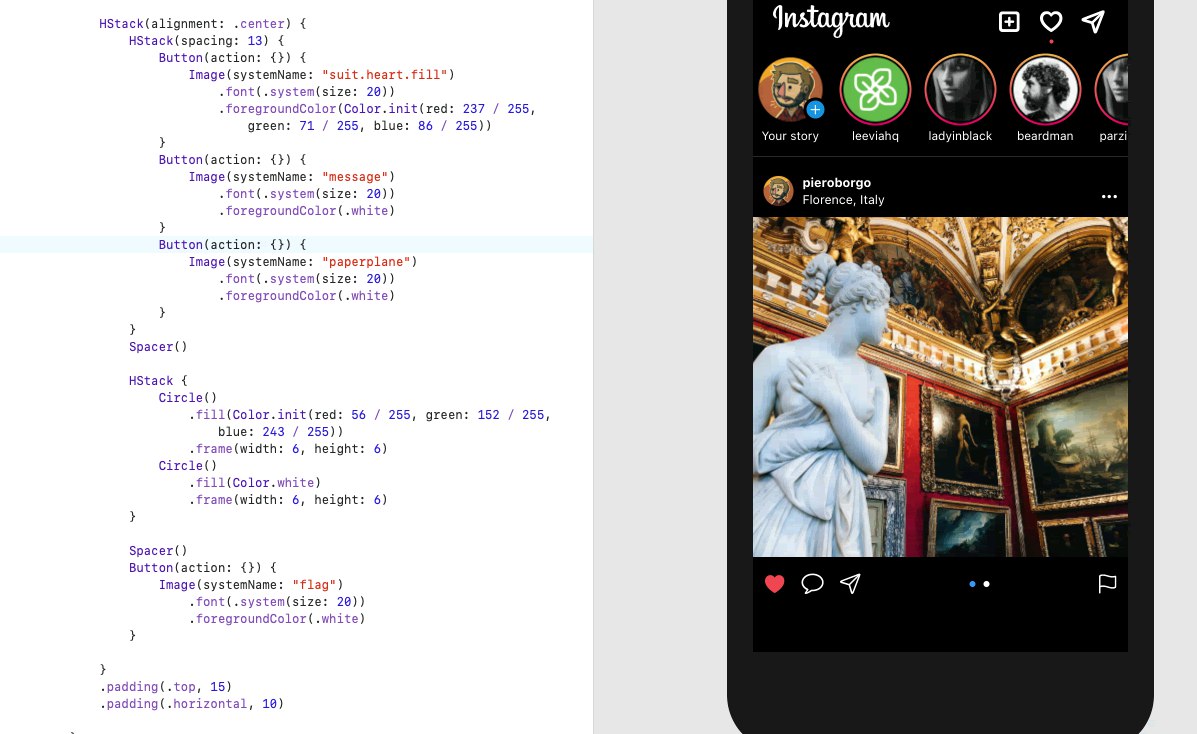View beardman's story
This screenshot has height=734, width=1197.
(1045, 90)
